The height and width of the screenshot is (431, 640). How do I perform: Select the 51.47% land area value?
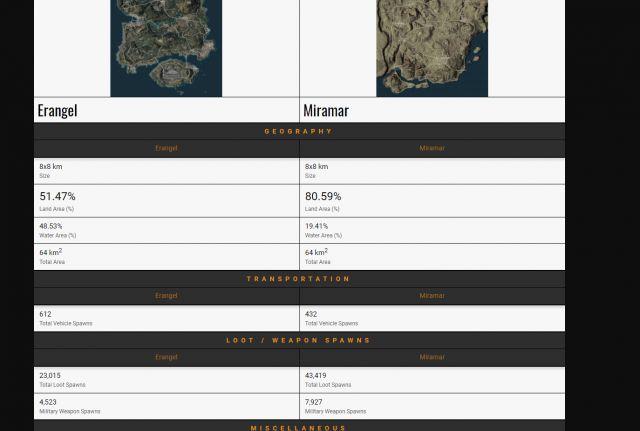[x=57, y=196]
